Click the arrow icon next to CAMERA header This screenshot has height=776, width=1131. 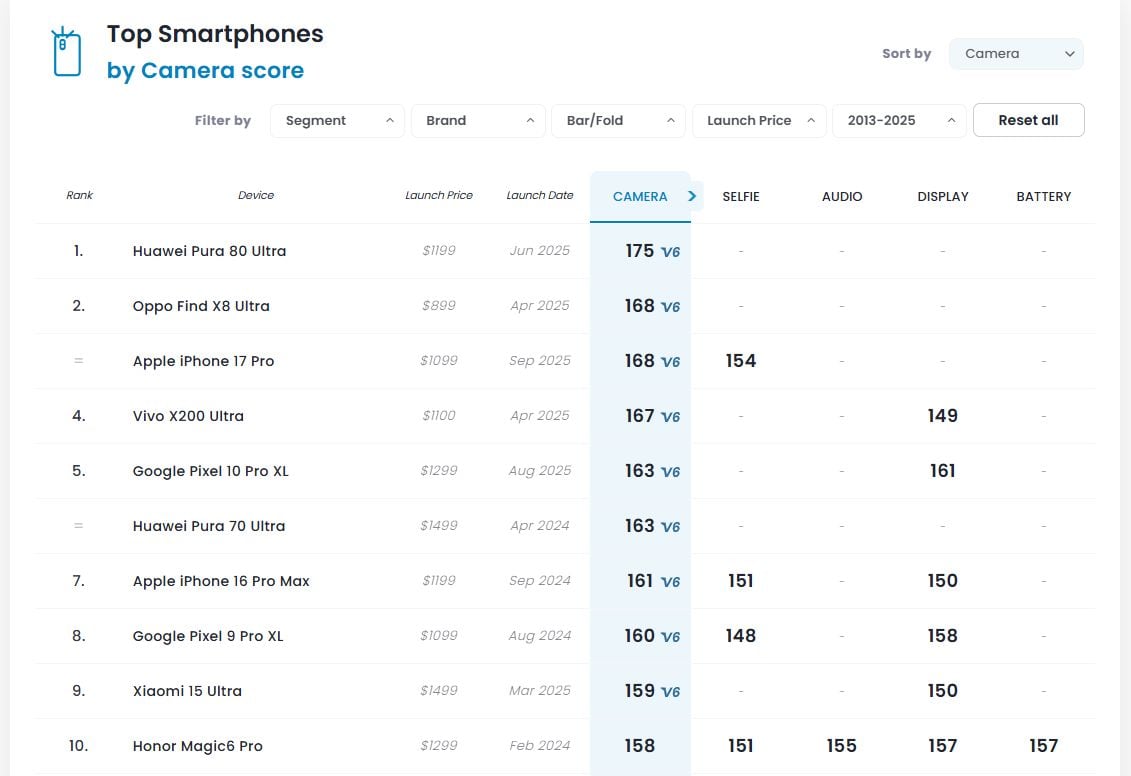691,196
